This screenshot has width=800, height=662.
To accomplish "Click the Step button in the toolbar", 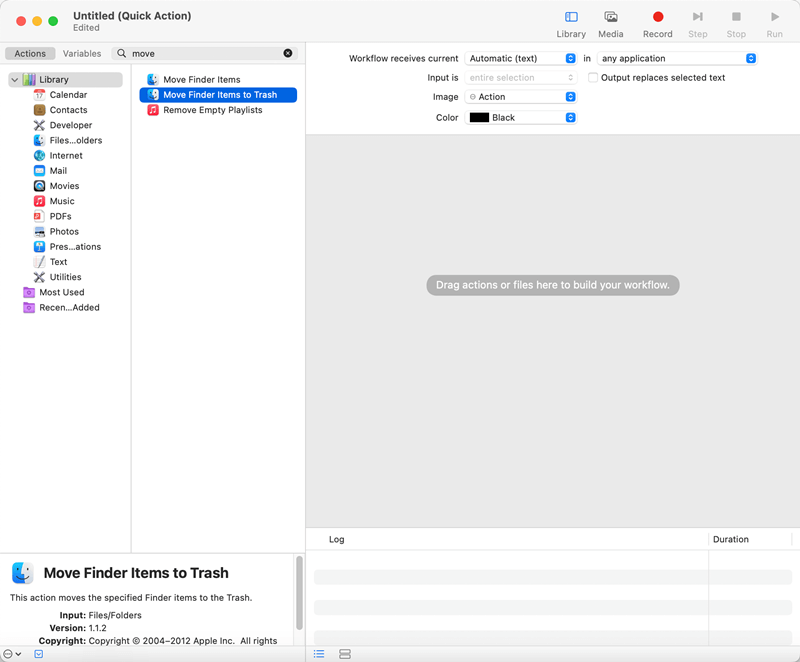I will pyautogui.click(x=697, y=17).
